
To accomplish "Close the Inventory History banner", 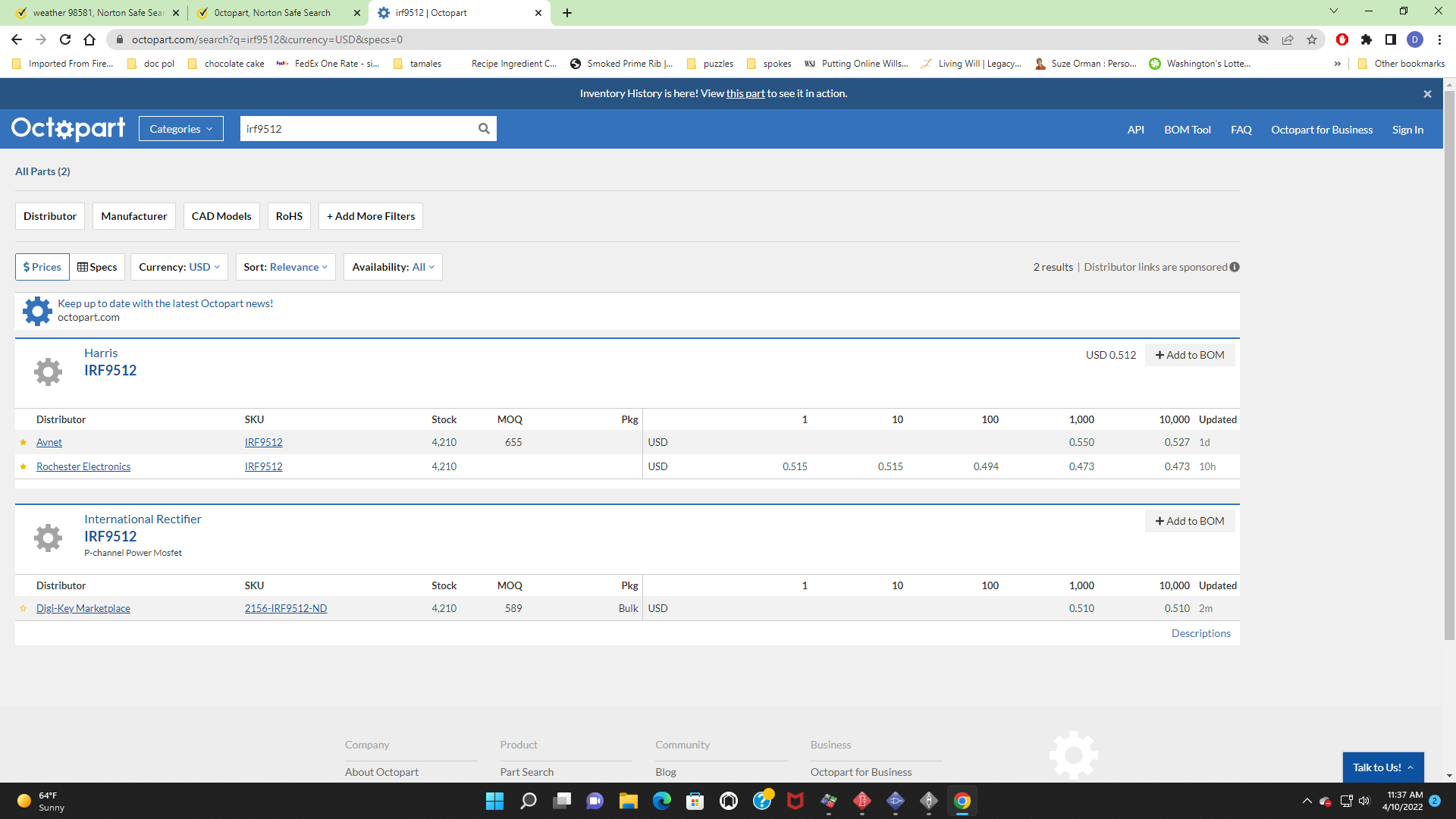I will point(1427,94).
